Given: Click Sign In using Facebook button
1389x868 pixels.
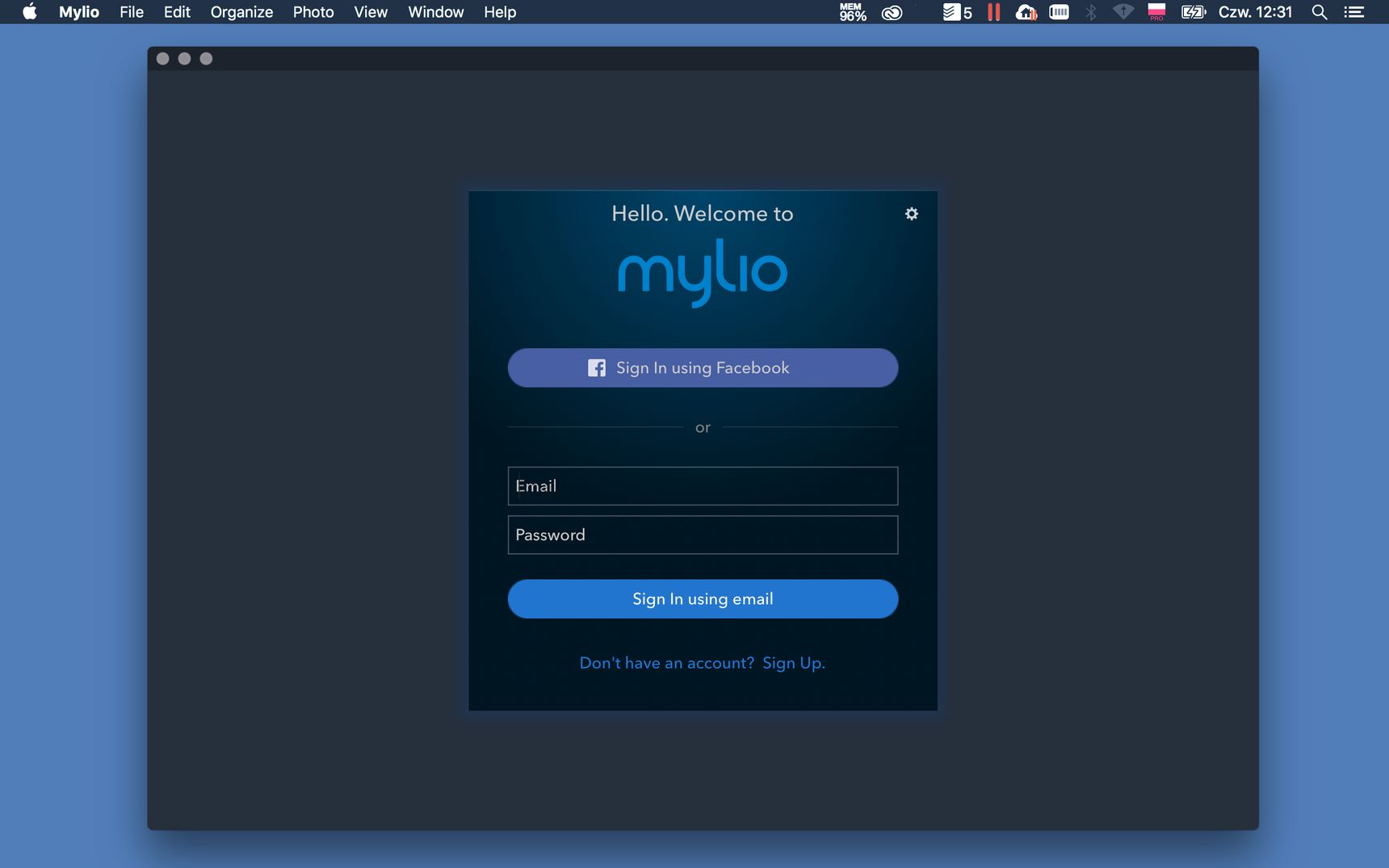Looking at the screenshot, I should point(703,368).
